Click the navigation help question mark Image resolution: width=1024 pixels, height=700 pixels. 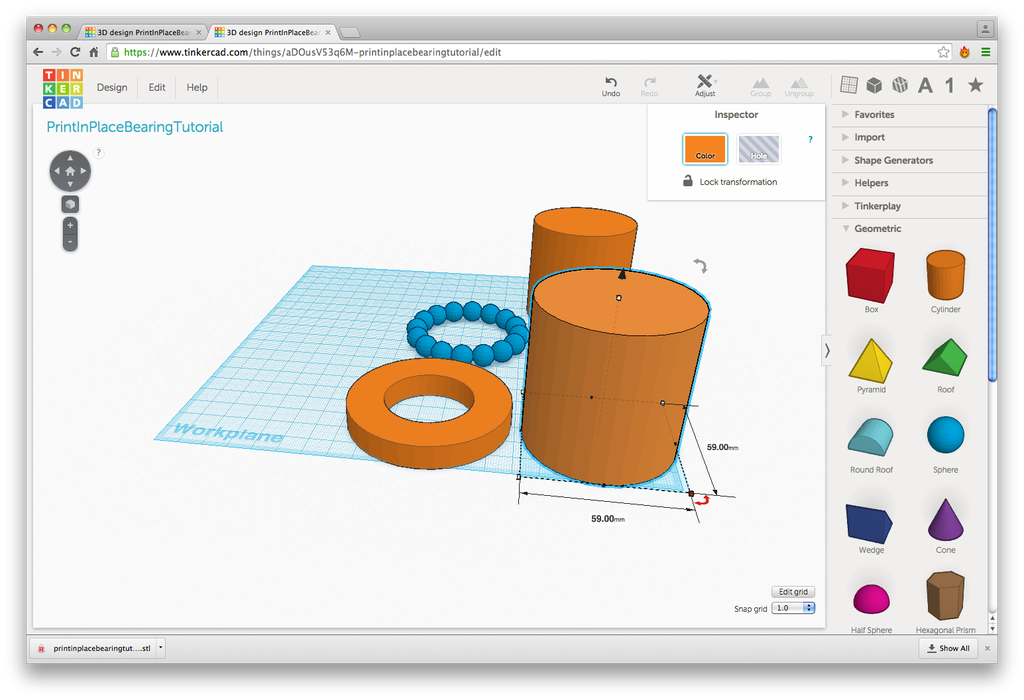pyautogui.click(x=99, y=153)
